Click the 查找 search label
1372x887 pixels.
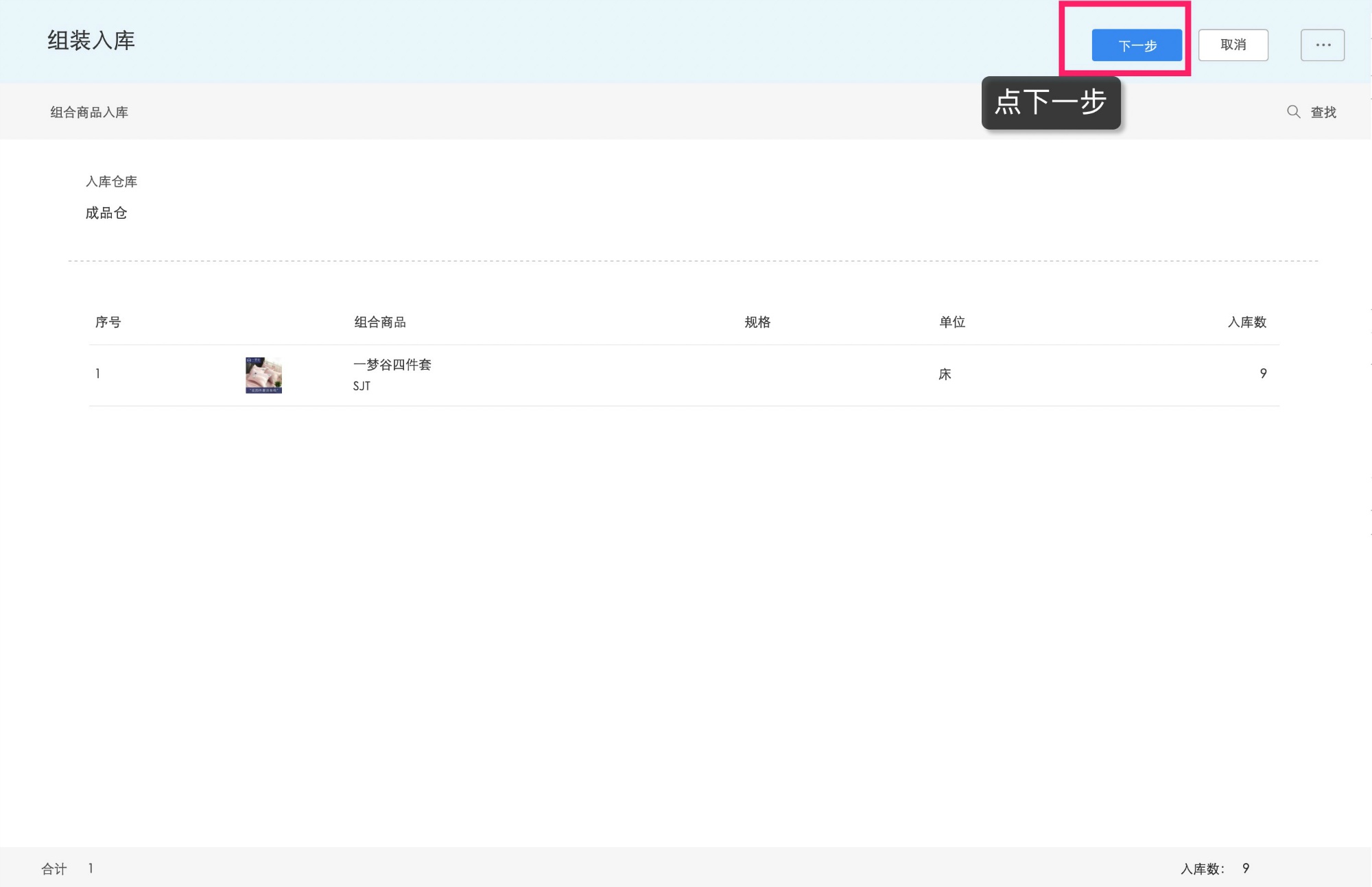coord(1323,112)
